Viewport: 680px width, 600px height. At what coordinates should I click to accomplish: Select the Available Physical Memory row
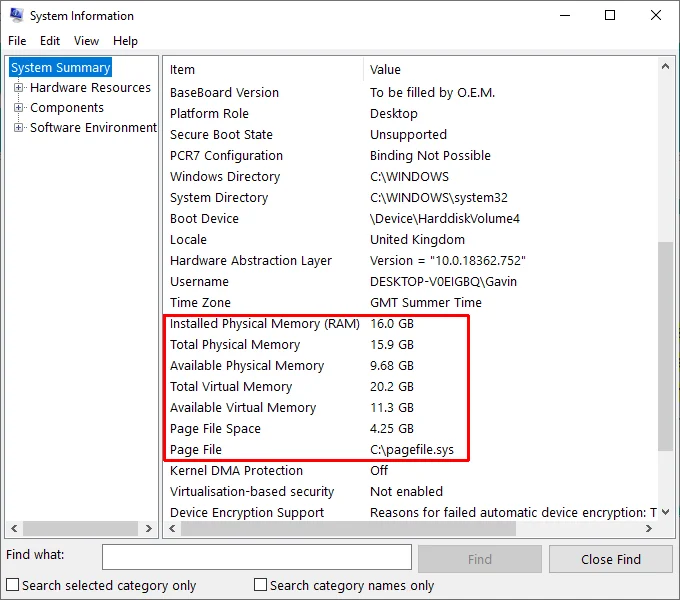tap(410, 366)
